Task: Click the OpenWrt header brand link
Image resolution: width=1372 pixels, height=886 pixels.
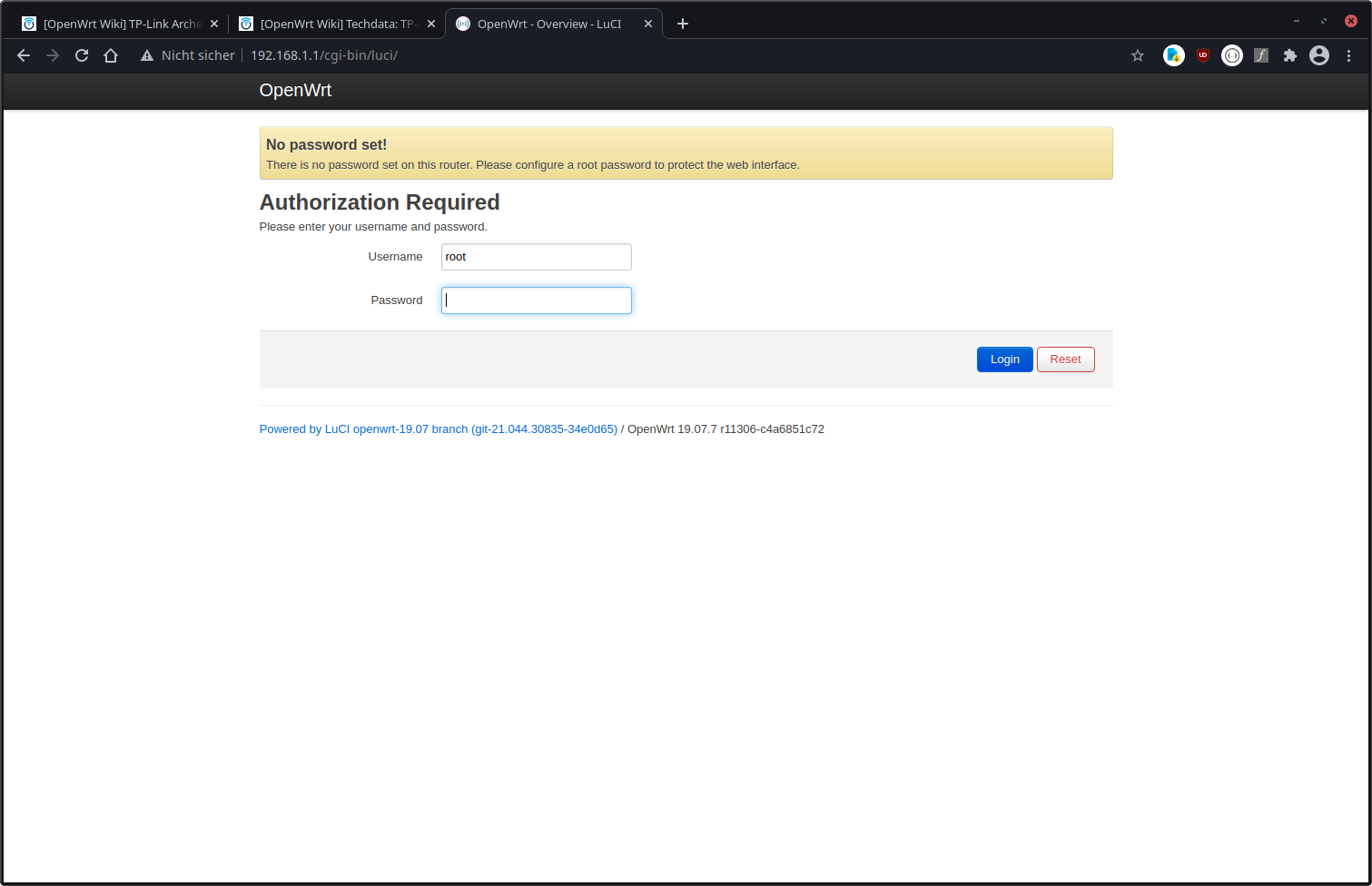Action: point(295,90)
